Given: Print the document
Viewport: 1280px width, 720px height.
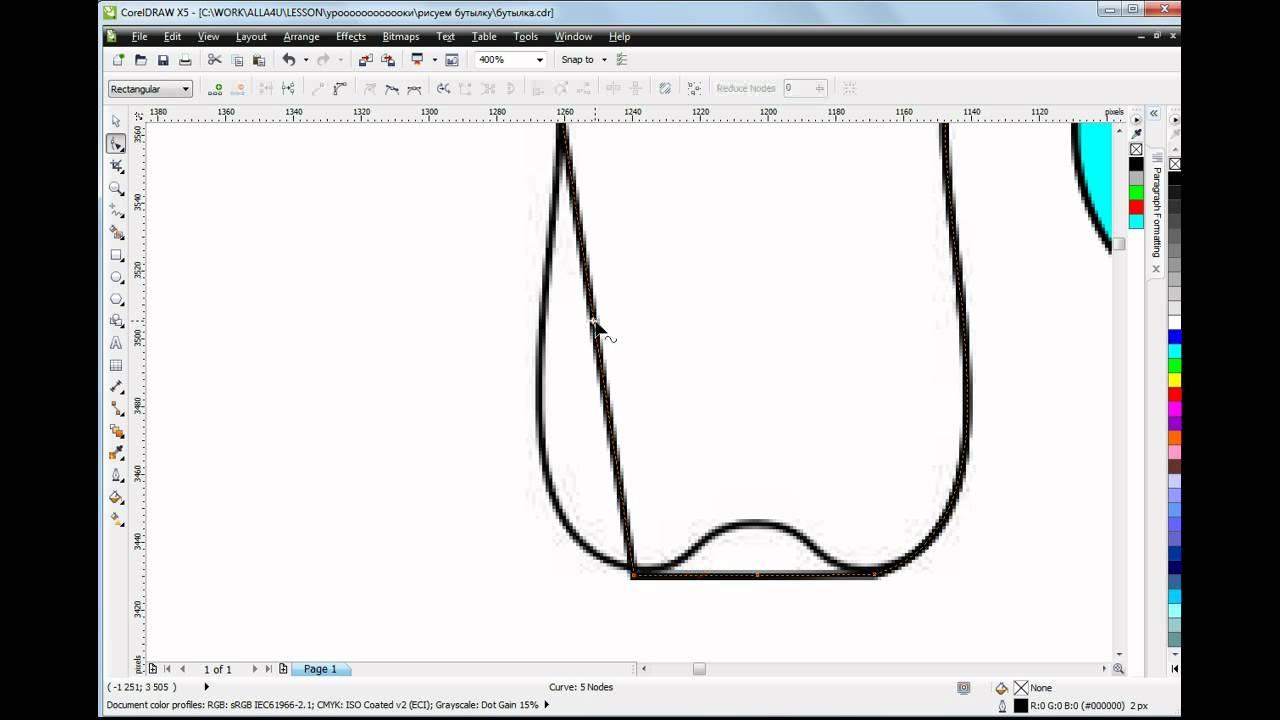Looking at the screenshot, I should pyautogui.click(x=185, y=60).
